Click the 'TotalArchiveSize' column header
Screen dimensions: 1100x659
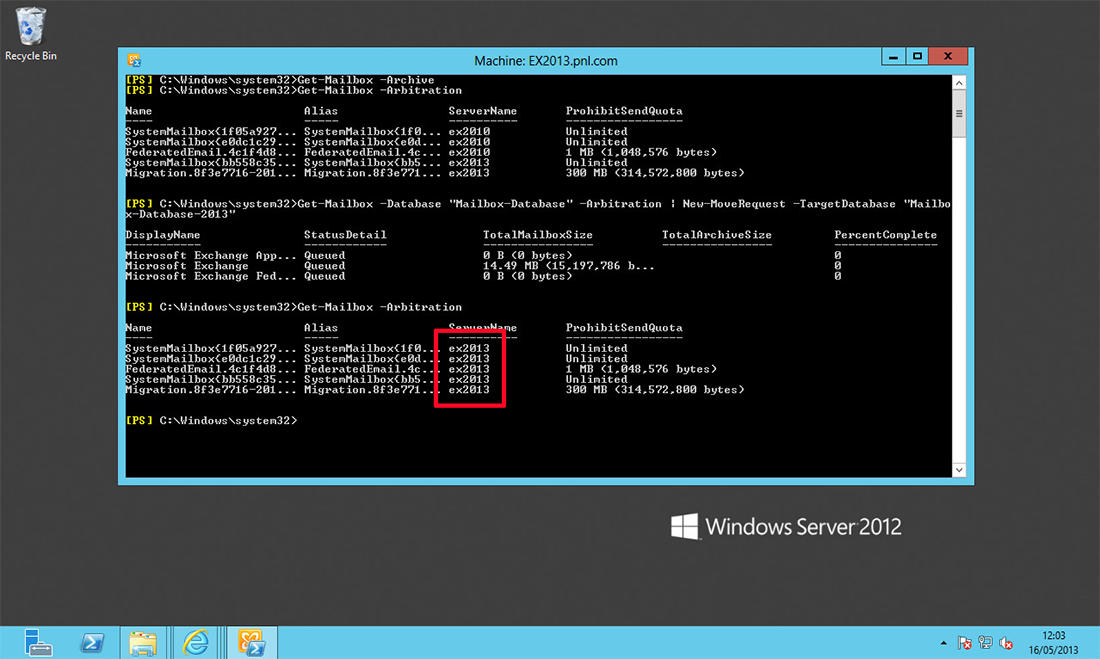pos(716,235)
